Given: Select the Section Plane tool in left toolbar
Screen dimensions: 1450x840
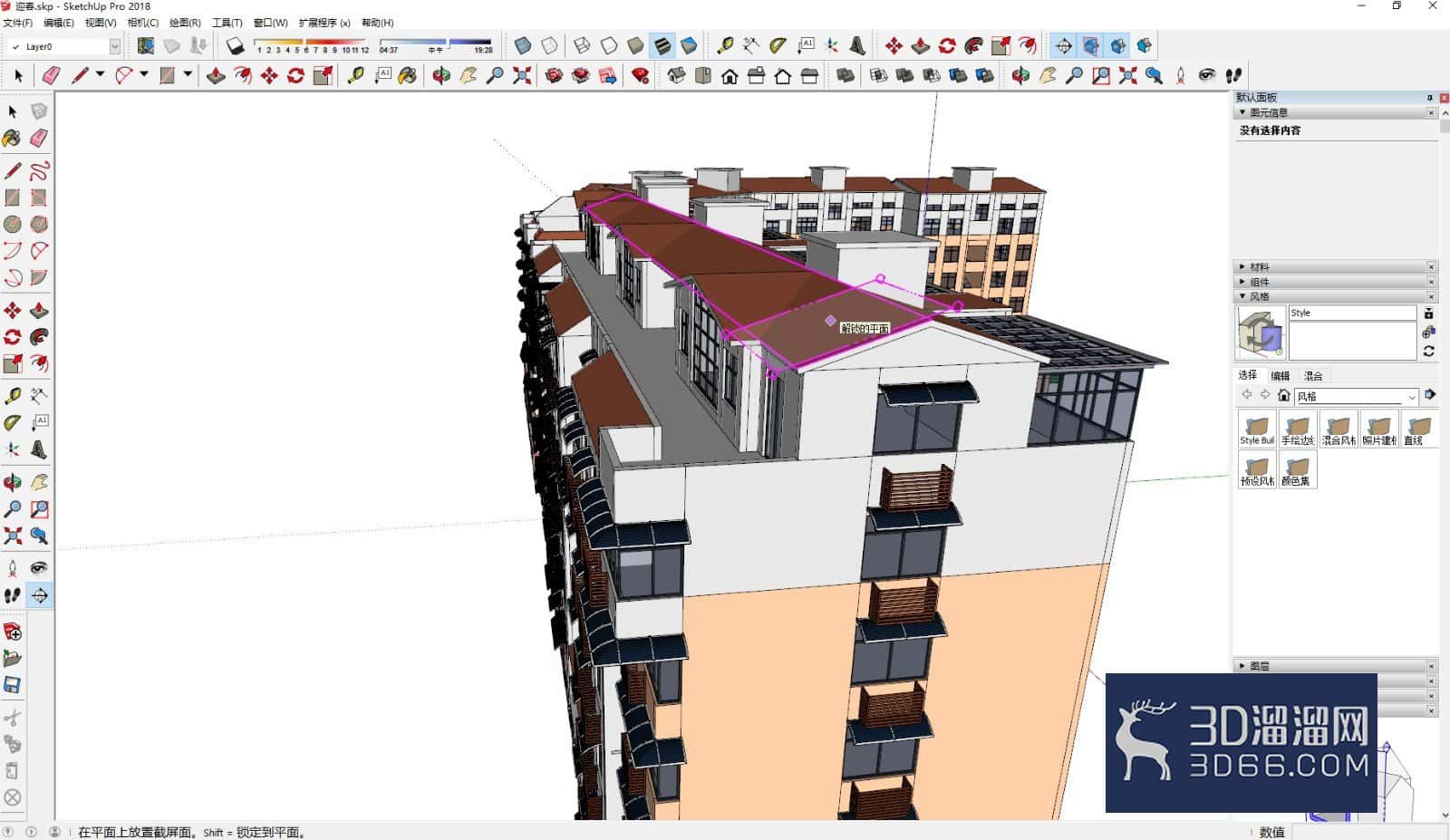Looking at the screenshot, I should point(39,595).
